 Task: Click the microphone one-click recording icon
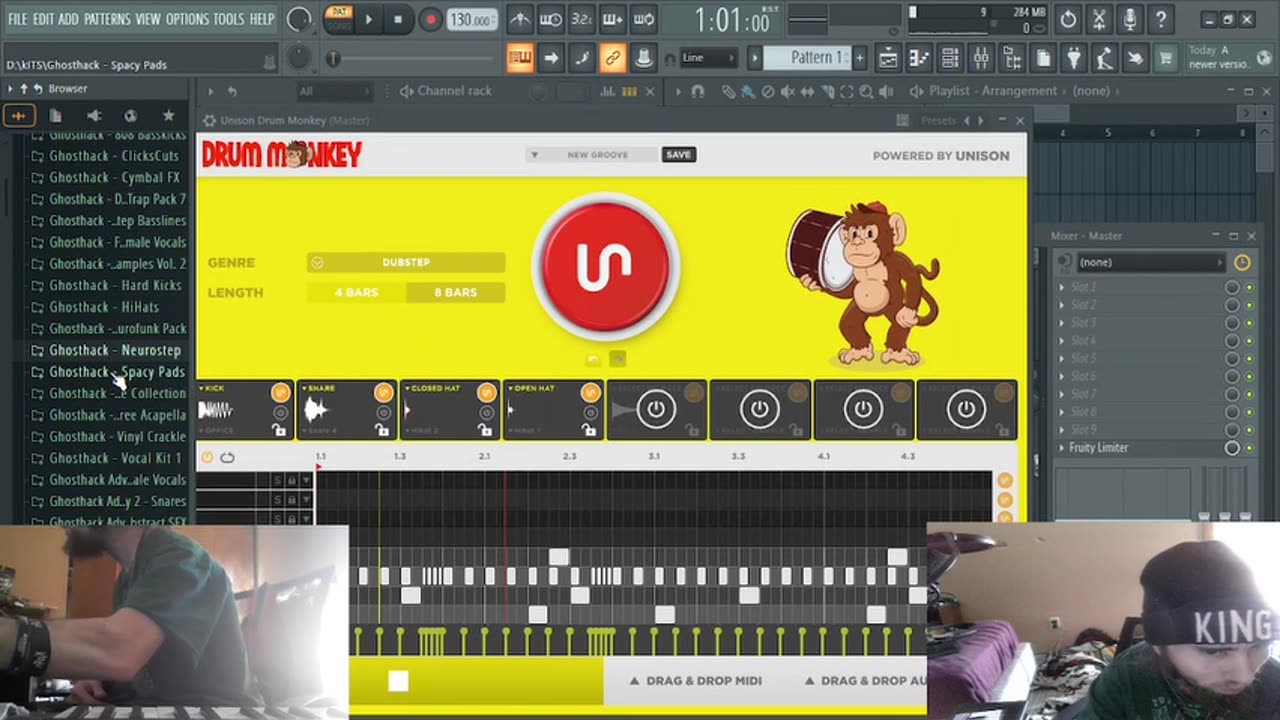pyautogui.click(x=1130, y=19)
